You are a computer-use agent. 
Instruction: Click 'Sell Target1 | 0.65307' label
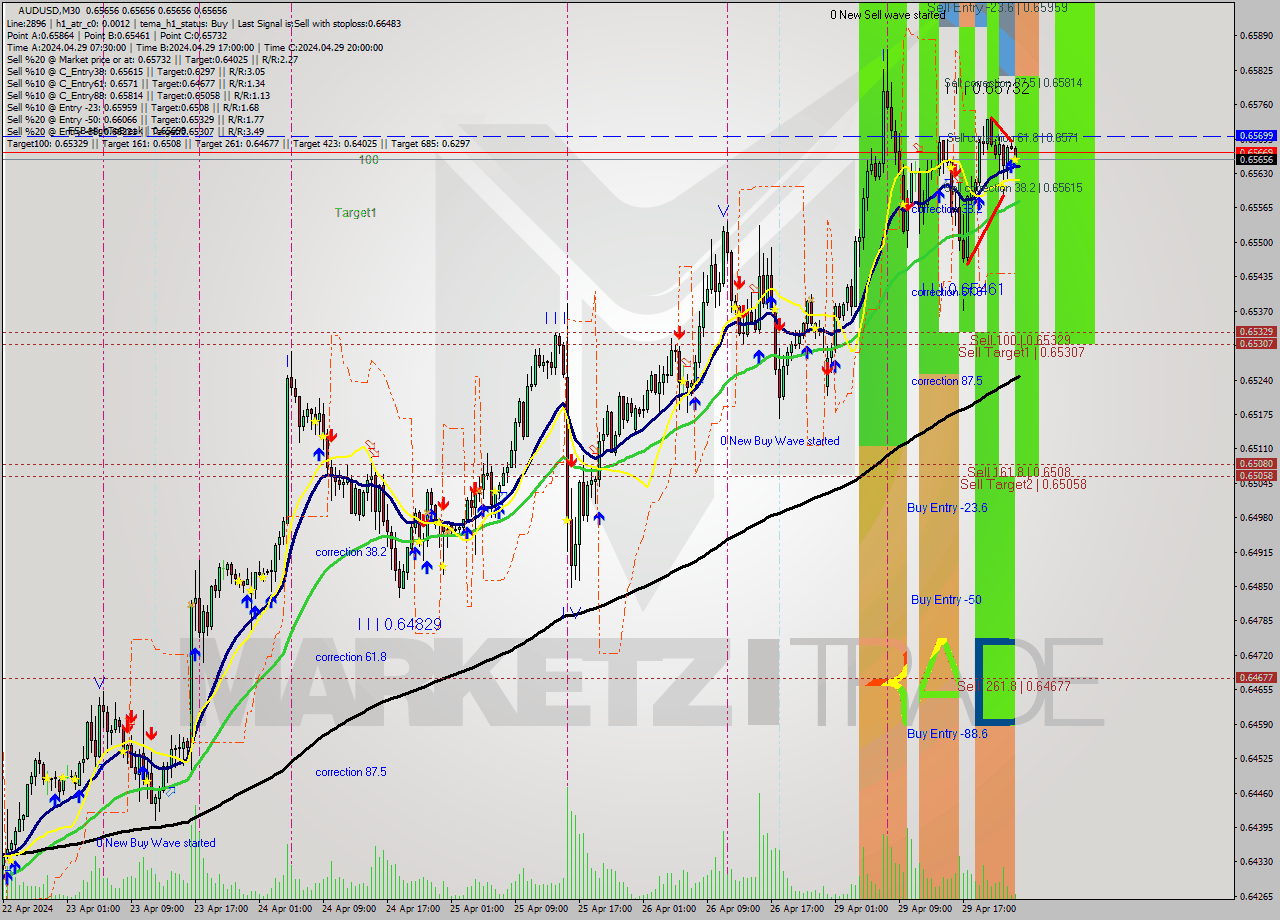pos(1022,353)
